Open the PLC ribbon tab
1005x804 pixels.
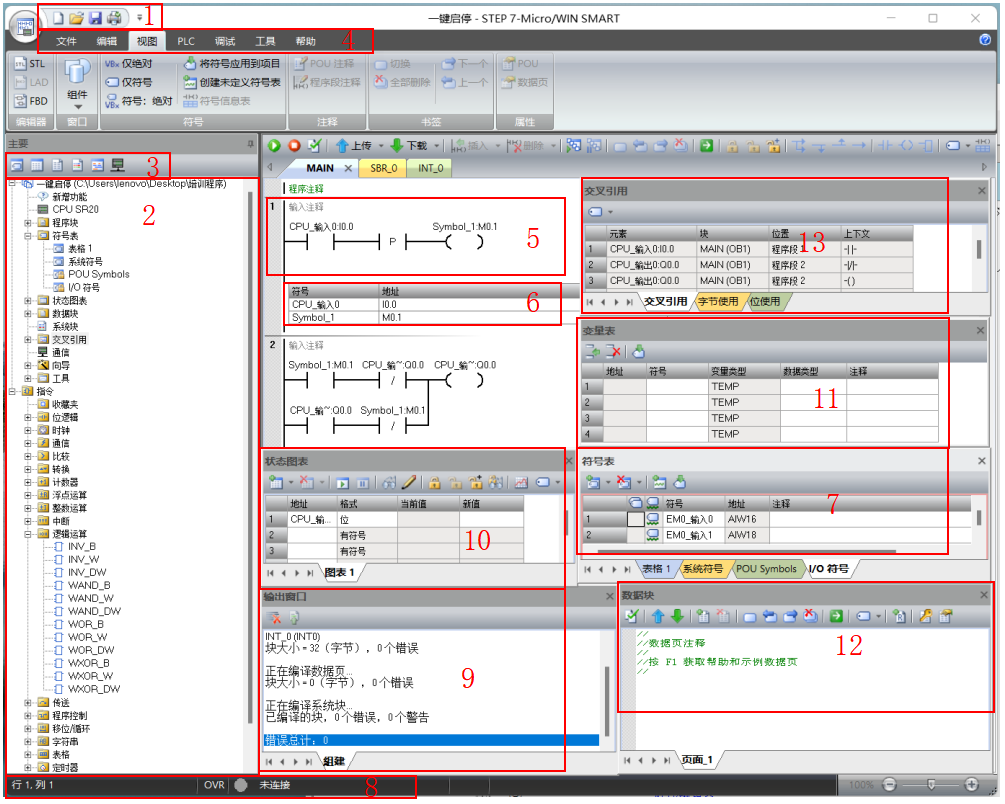click(x=186, y=41)
